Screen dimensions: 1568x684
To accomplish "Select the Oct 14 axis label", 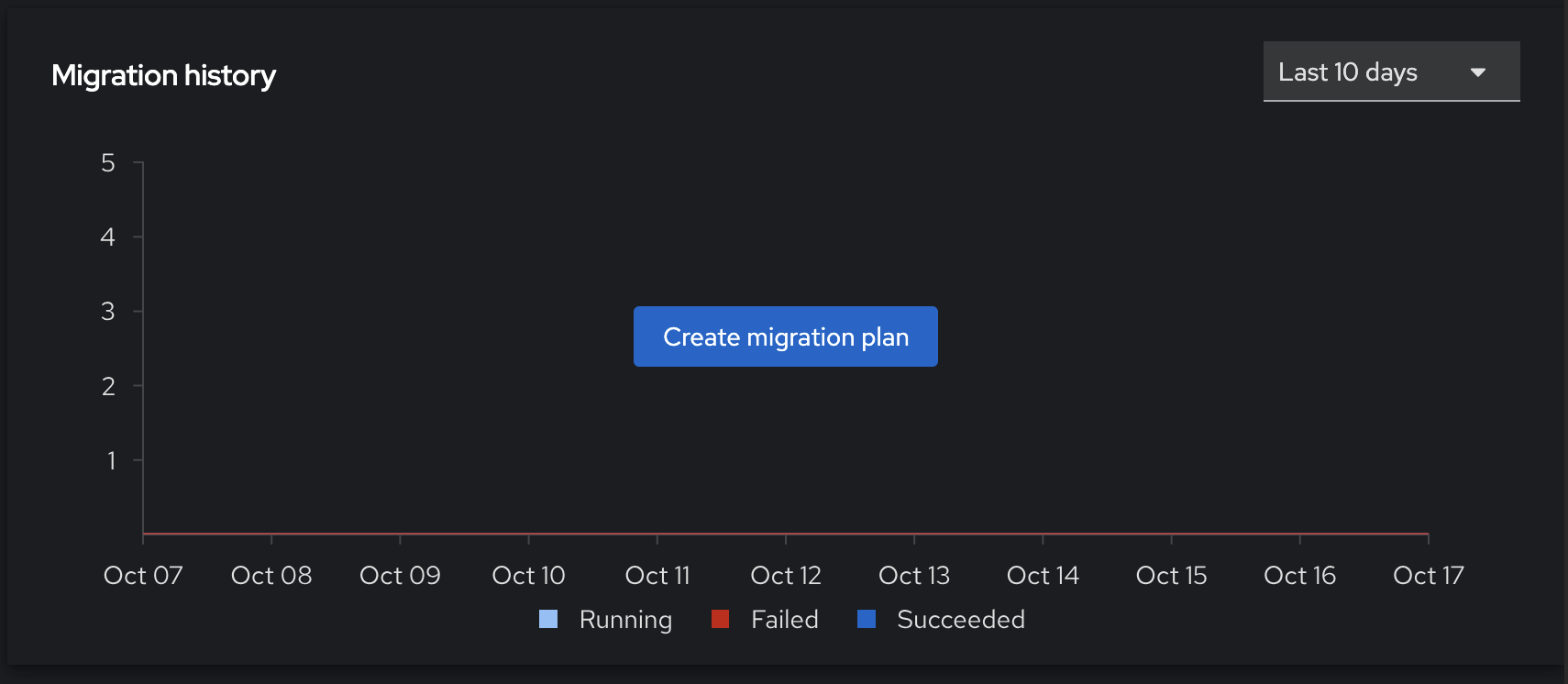I will click(1043, 576).
